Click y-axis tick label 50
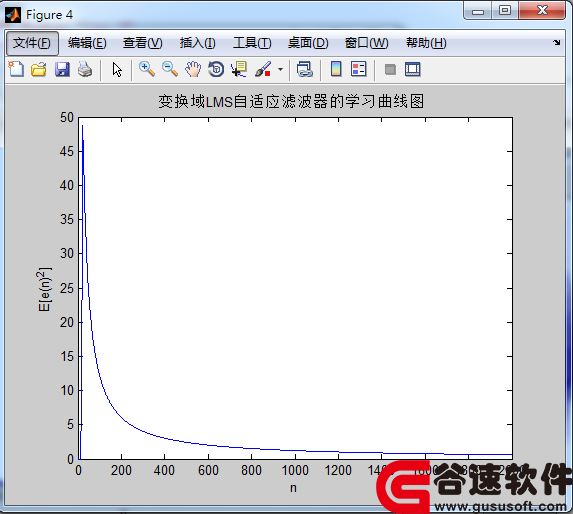 click(67, 118)
